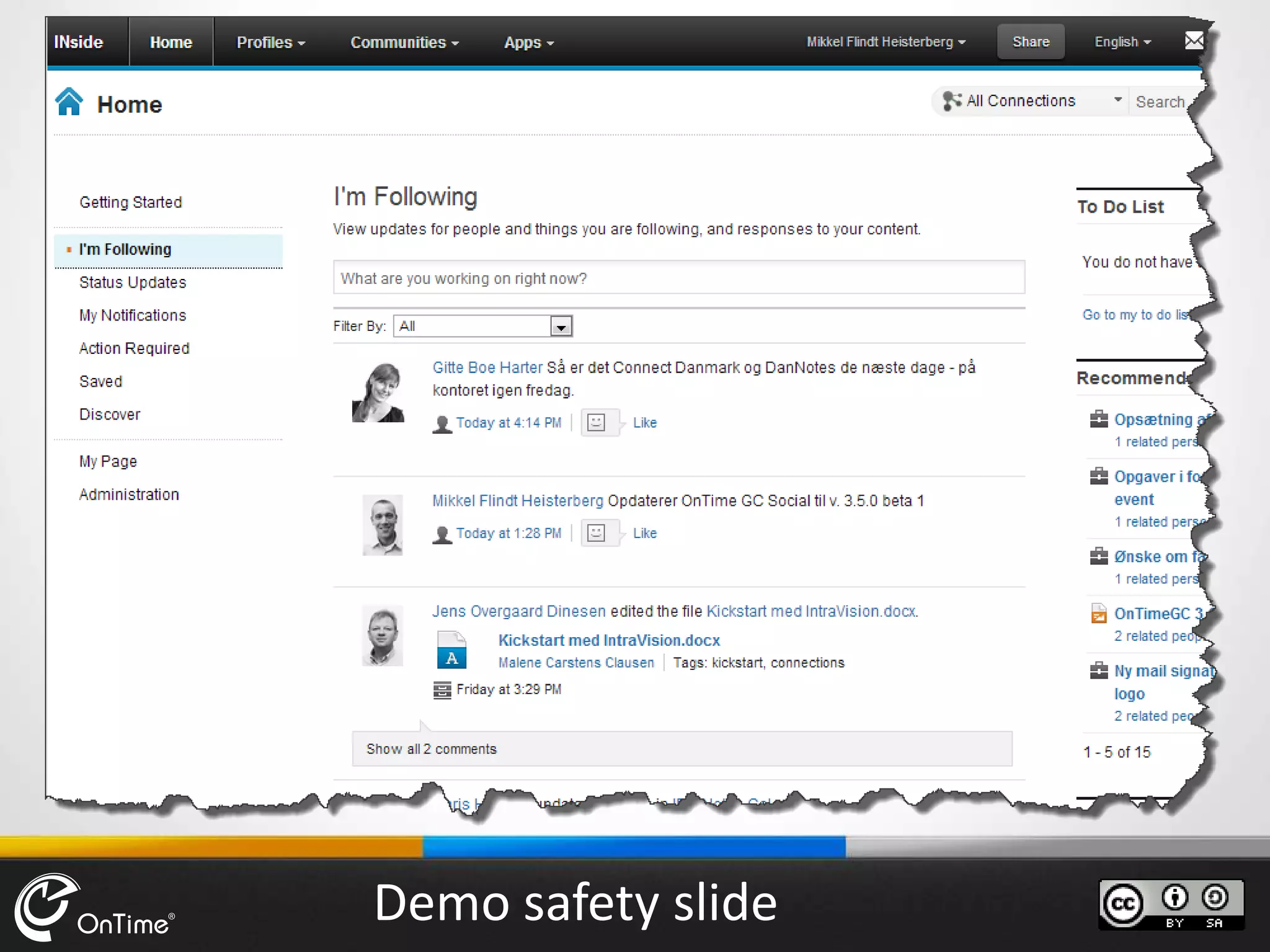This screenshot has height=952, width=1270.
Task: Open the English language dropdown
Action: (x=1122, y=42)
